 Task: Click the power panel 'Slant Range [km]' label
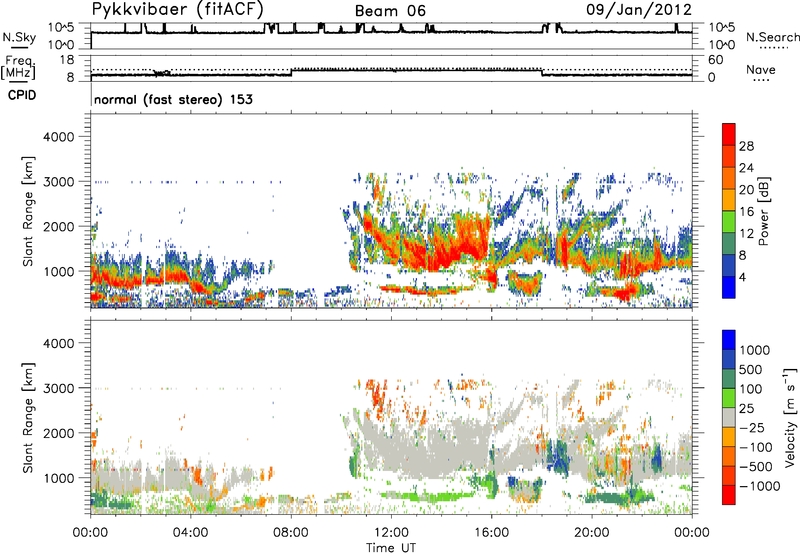click(28, 211)
